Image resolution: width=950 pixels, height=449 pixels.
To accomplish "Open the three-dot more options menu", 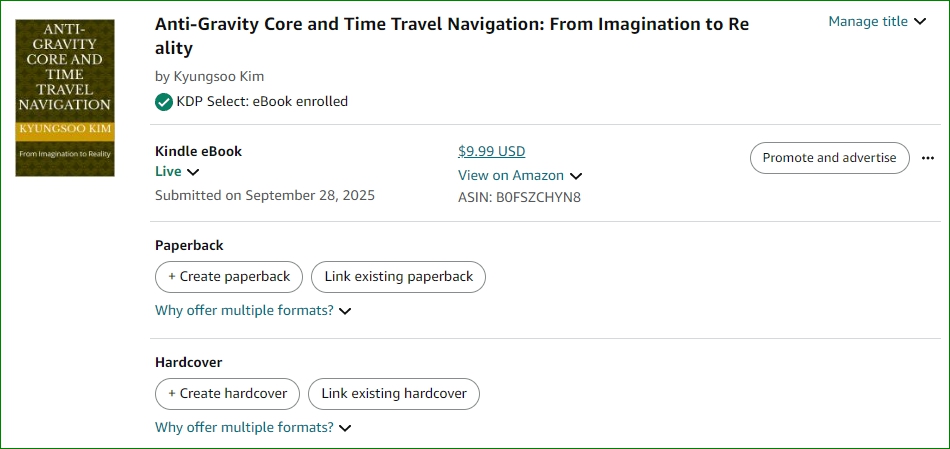I will [x=928, y=158].
